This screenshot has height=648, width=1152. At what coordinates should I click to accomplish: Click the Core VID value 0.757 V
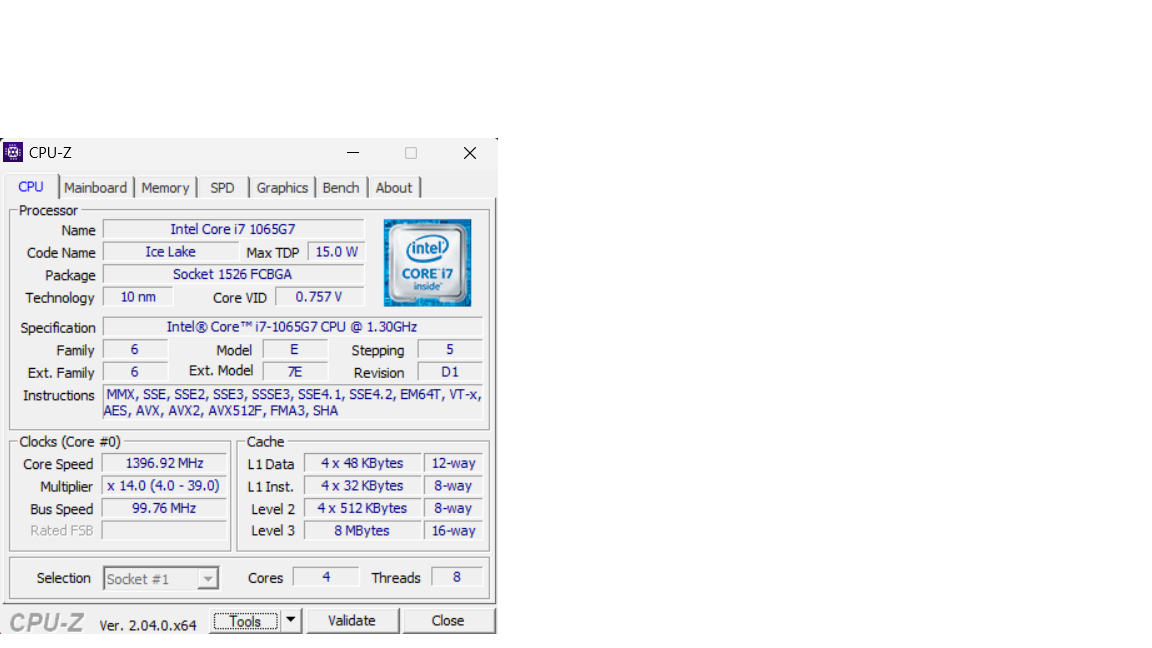[x=320, y=297]
